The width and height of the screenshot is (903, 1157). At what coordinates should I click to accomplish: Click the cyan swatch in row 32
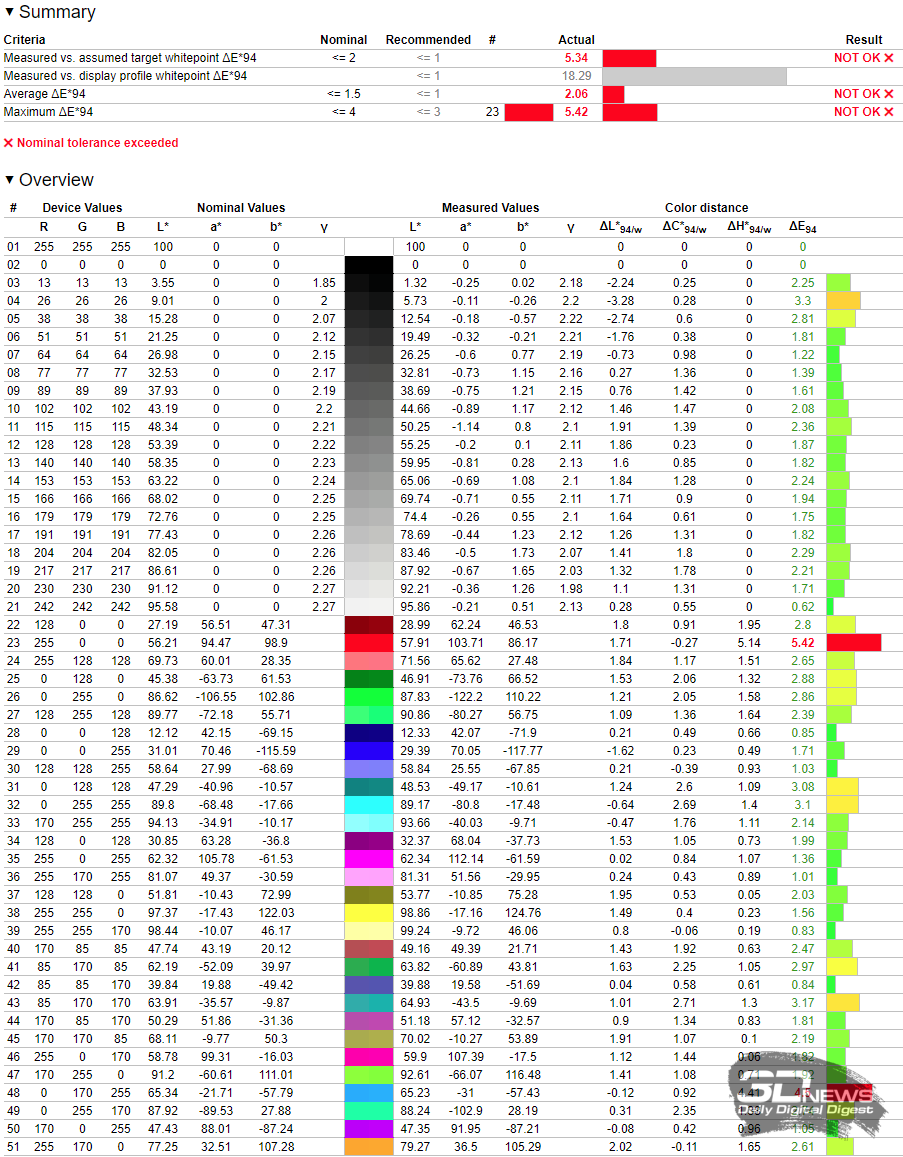tap(369, 805)
